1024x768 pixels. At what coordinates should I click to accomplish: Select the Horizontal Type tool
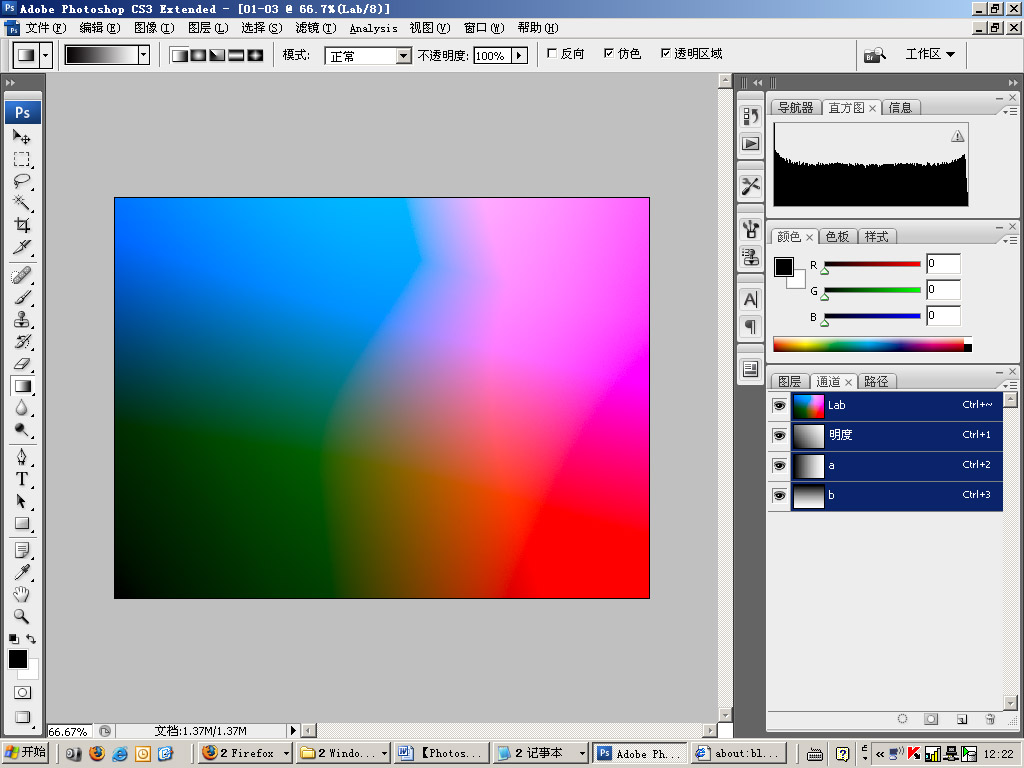tap(22, 479)
